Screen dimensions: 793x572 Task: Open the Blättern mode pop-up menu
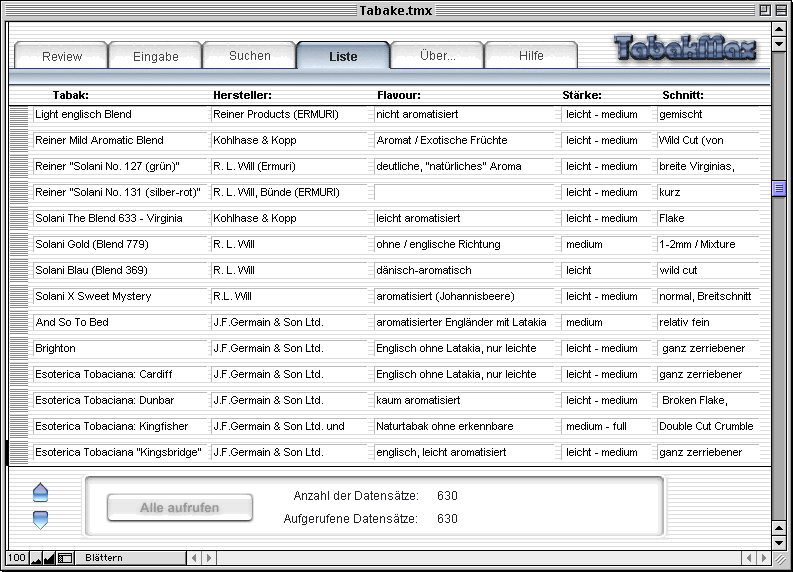click(x=130, y=558)
